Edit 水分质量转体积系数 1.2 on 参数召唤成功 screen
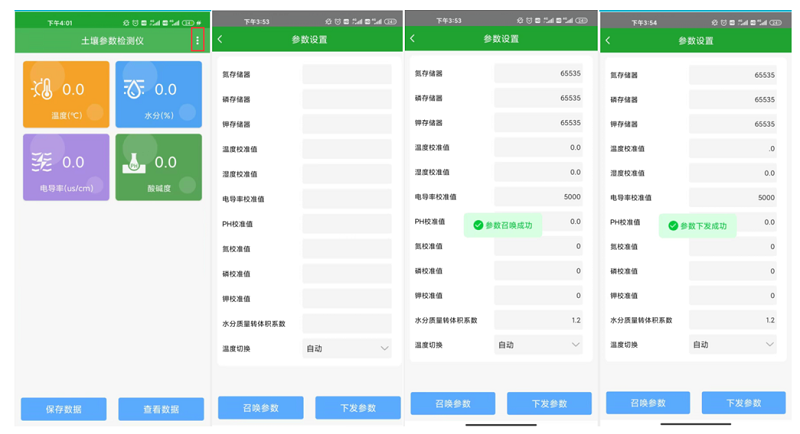The image size is (800, 434). [538, 320]
